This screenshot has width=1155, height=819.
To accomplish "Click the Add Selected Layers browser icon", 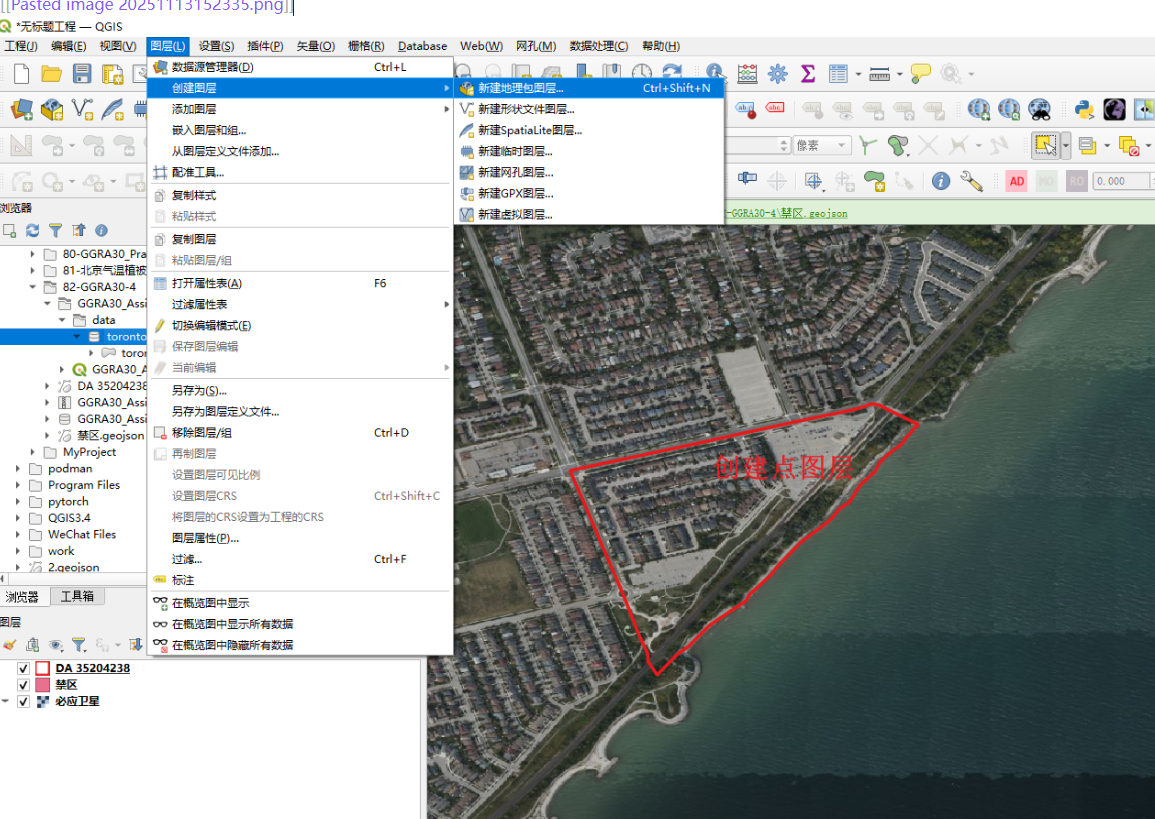I will pos(10,231).
